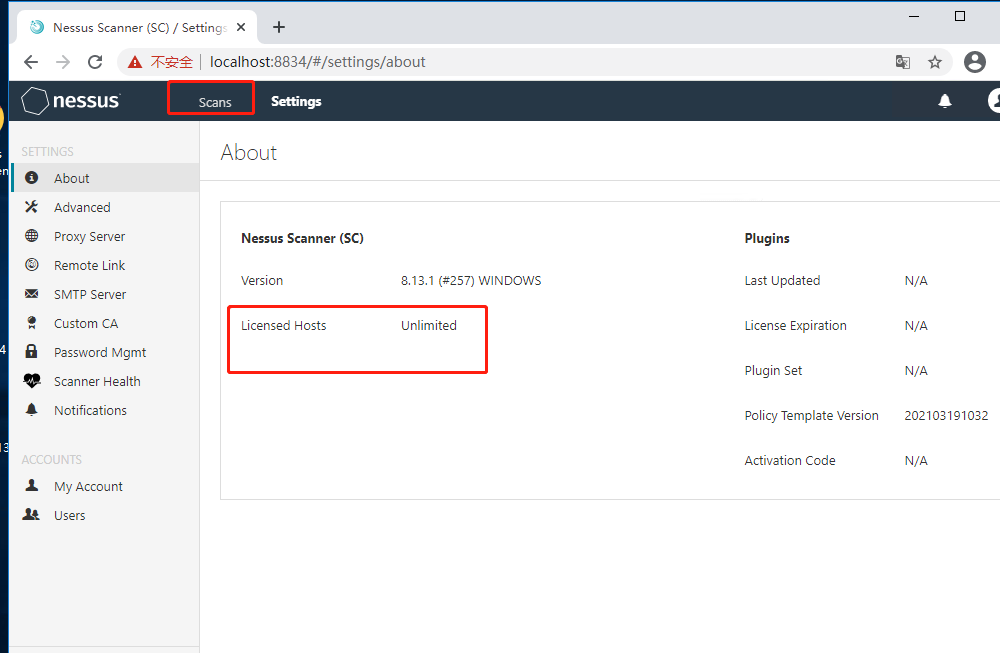
Task: Bookmark this page with the star
Action: (x=934, y=62)
